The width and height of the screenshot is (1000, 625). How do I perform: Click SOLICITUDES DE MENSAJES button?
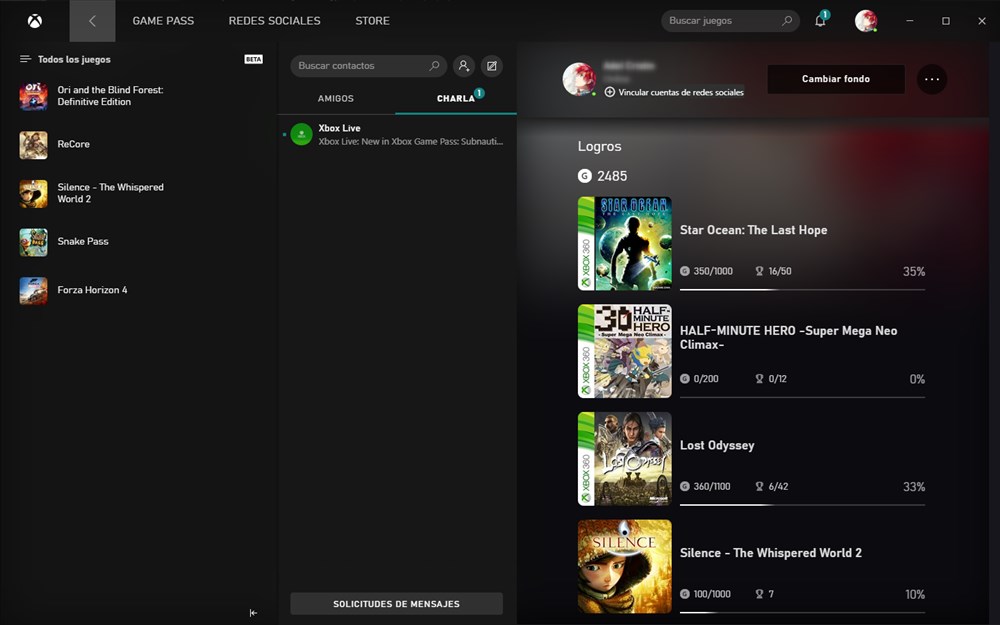(397, 603)
